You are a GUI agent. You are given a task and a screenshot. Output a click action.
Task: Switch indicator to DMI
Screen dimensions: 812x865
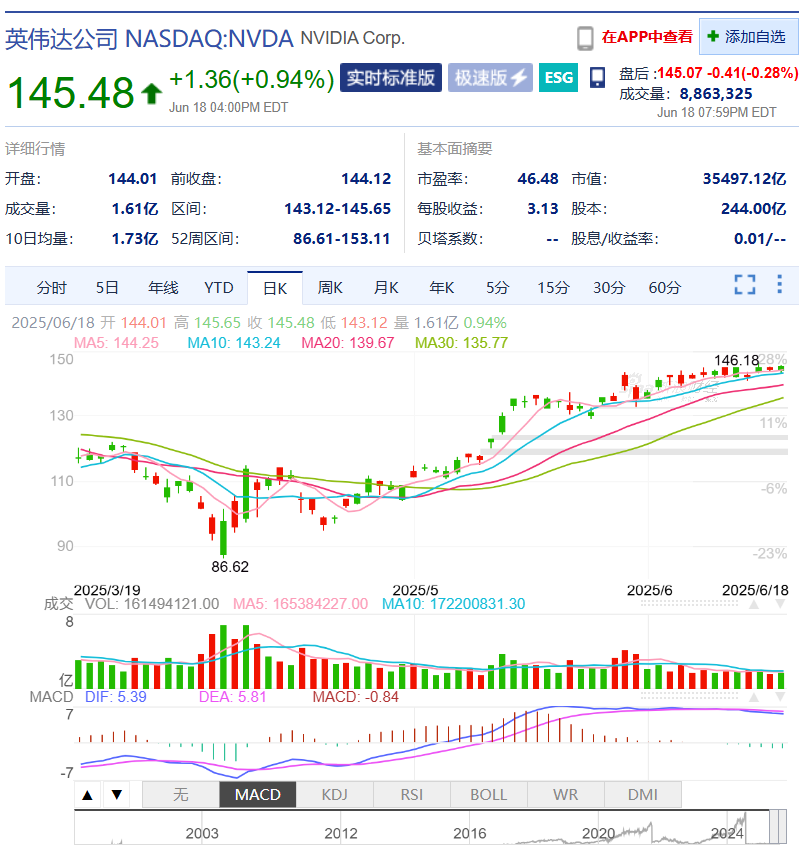click(x=643, y=794)
